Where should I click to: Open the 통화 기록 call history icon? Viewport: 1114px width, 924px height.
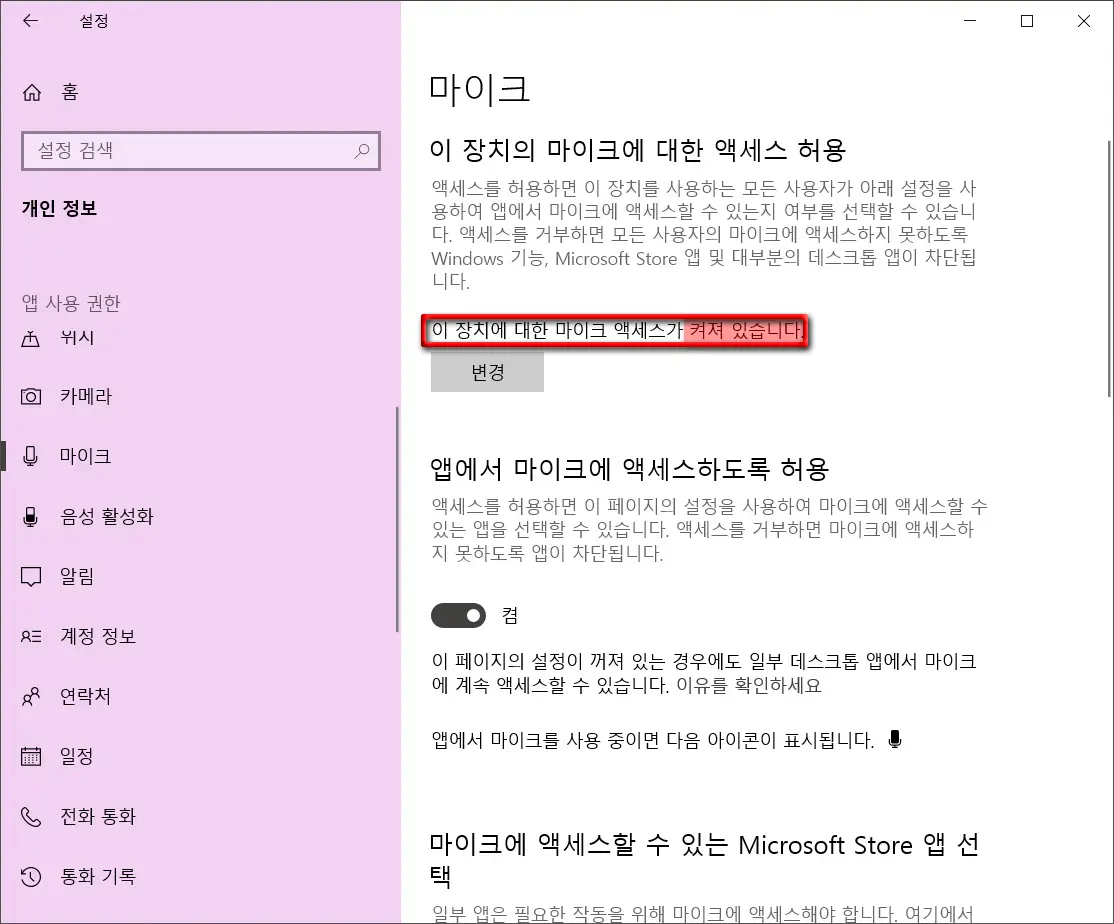(33, 876)
